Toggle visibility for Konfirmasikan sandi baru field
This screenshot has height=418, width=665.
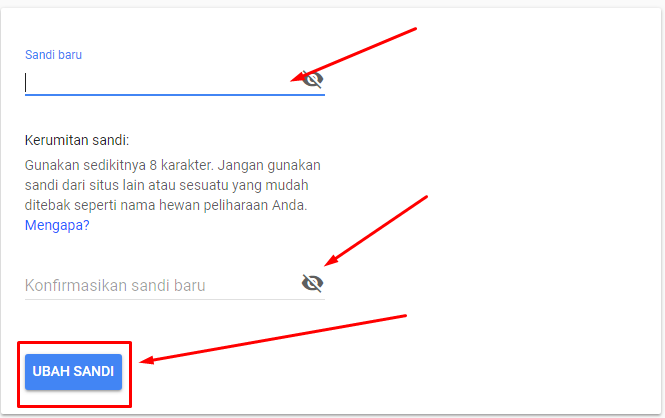pyautogui.click(x=313, y=283)
